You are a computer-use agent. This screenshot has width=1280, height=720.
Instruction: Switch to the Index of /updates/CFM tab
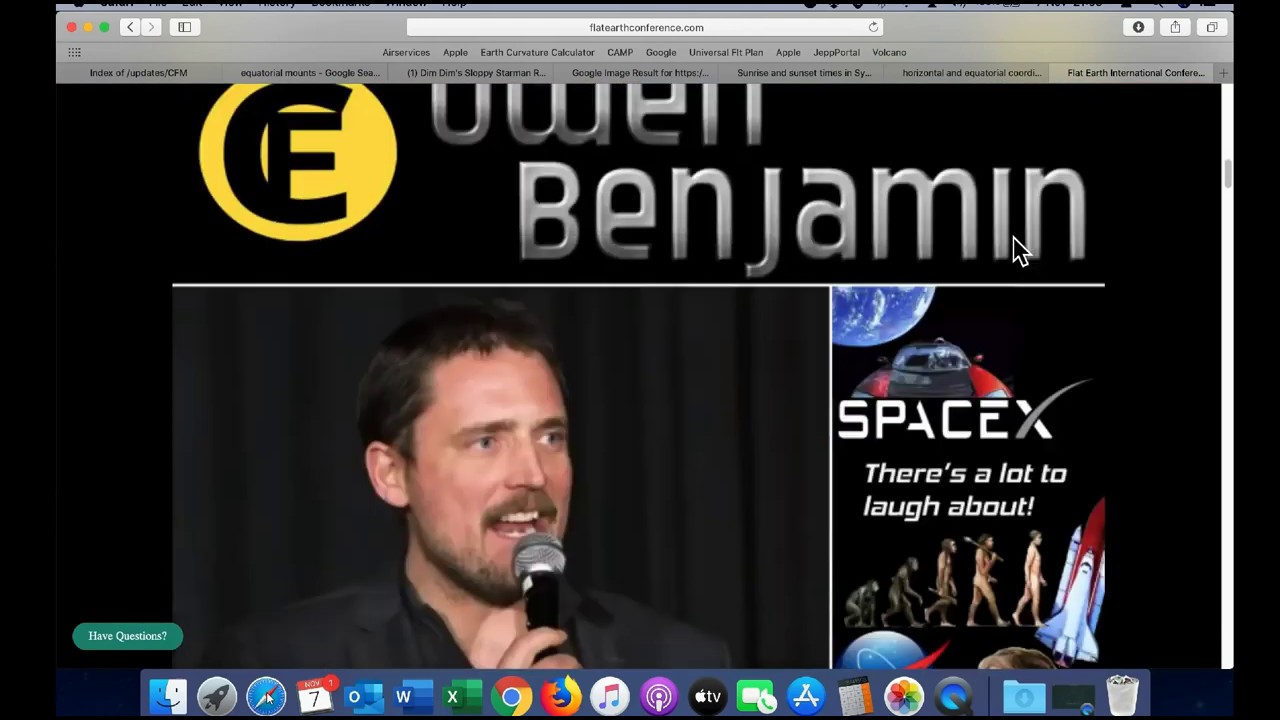(x=138, y=73)
